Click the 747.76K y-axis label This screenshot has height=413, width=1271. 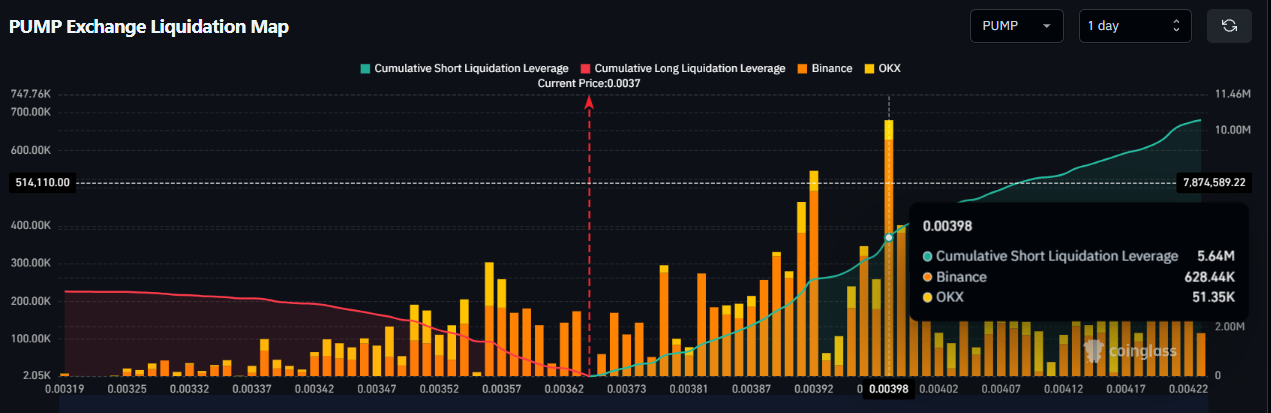click(30, 94)
